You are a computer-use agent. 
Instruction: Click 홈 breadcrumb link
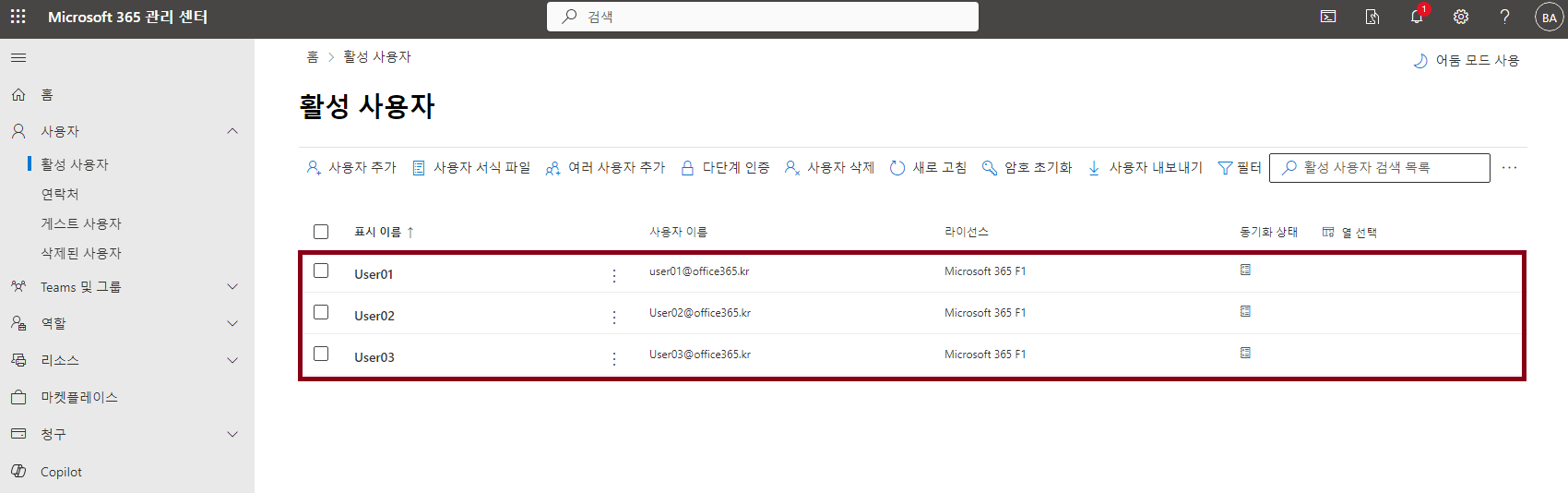pos(313,57)
